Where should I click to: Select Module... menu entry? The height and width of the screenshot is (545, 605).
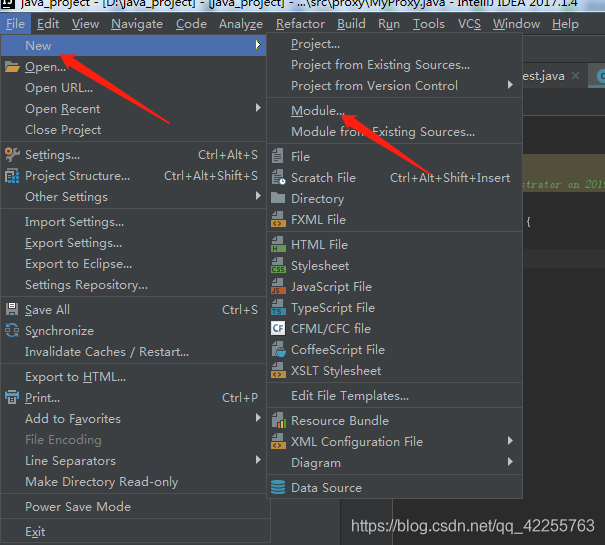pos(394,111)
